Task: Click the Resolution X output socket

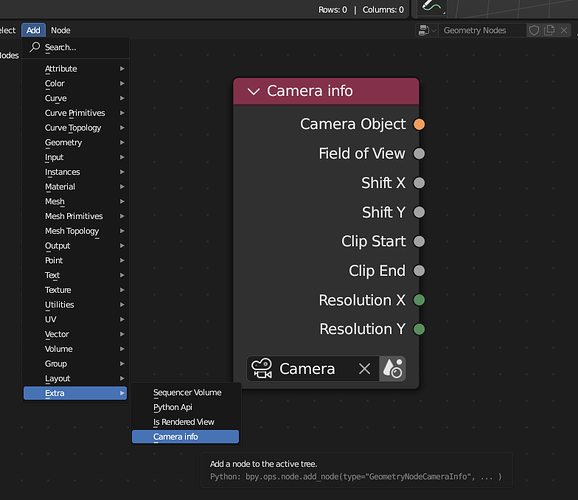Action: pyautogui.click(x=419, y=300)
